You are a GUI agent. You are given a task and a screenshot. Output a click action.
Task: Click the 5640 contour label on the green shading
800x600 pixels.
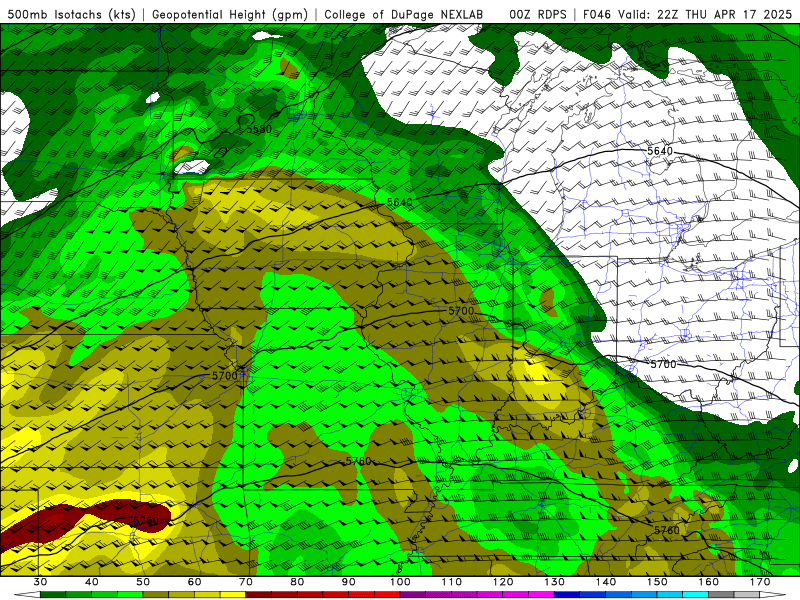[399, 203]
